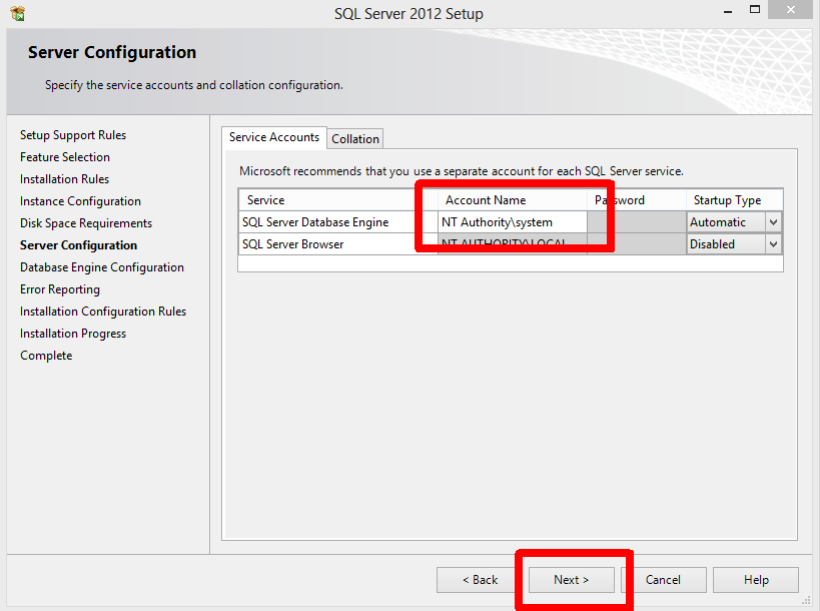Open Startup Type dropdown for Database Engine
Screen dimensions: 820x611
click(x=773, y=222)
